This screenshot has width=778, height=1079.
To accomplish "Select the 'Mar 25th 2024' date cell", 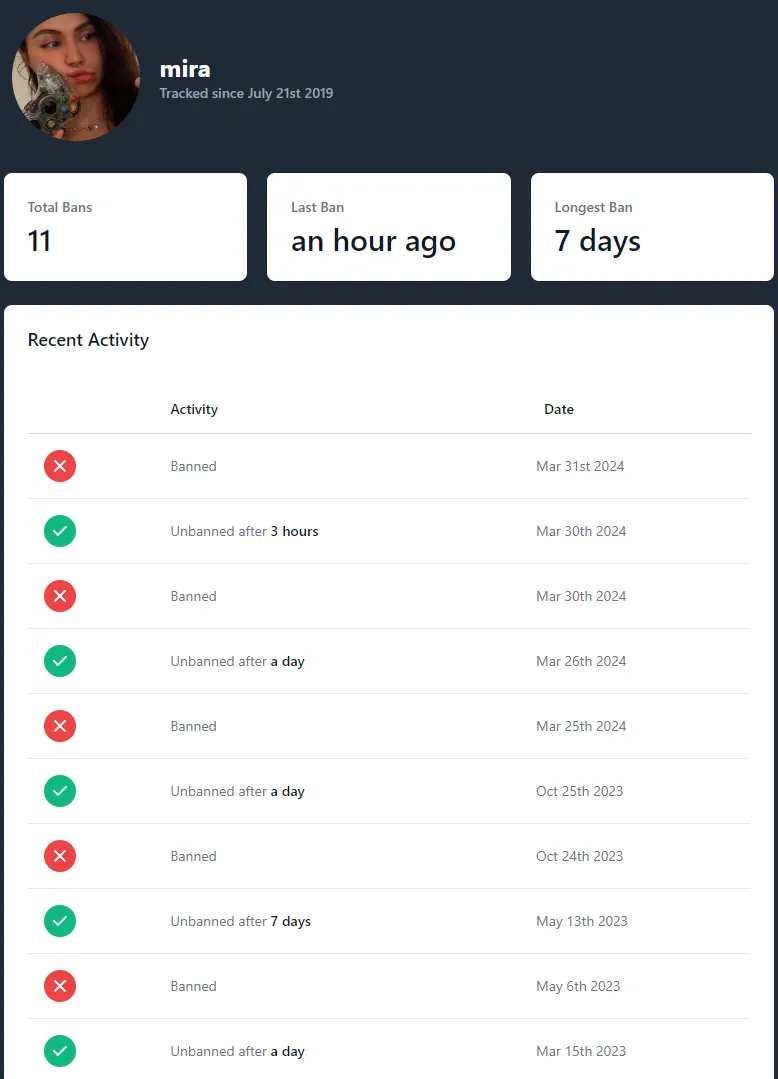I will [x=581, y=727].
